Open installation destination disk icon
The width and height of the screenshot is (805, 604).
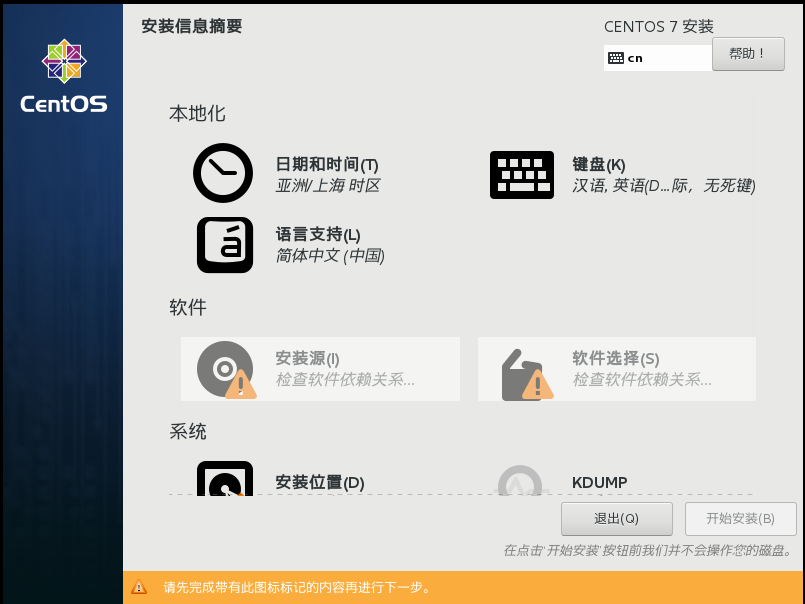(225, 479)
